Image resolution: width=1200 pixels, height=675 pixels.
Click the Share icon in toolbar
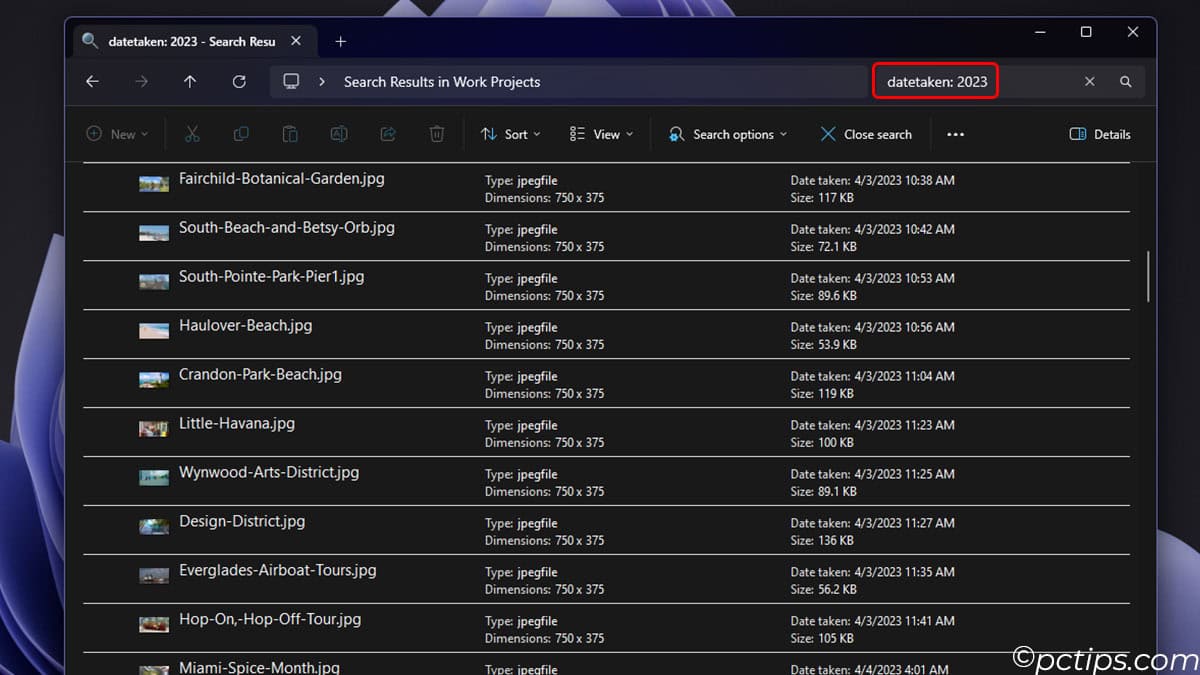(388, 134)
